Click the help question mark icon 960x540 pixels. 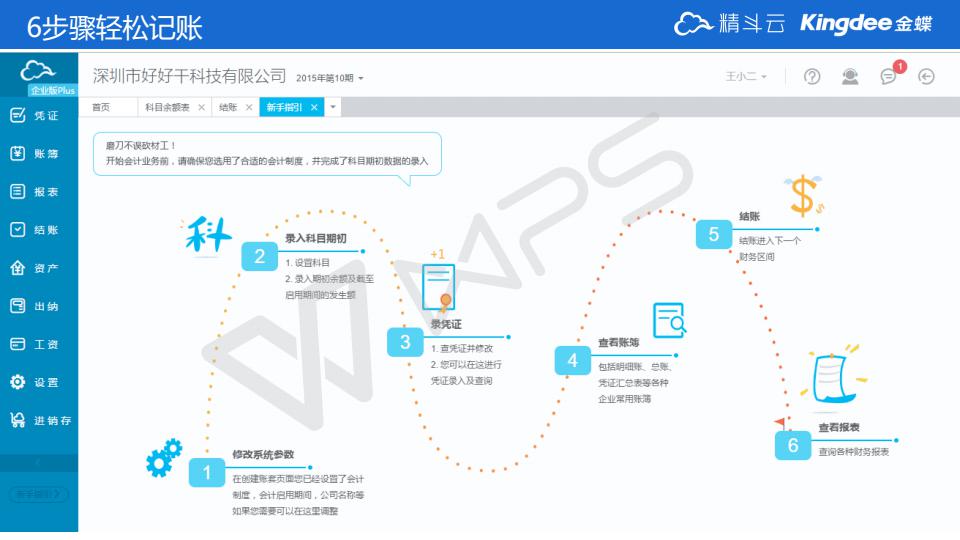pyautogui.click(x=812, y=77)
